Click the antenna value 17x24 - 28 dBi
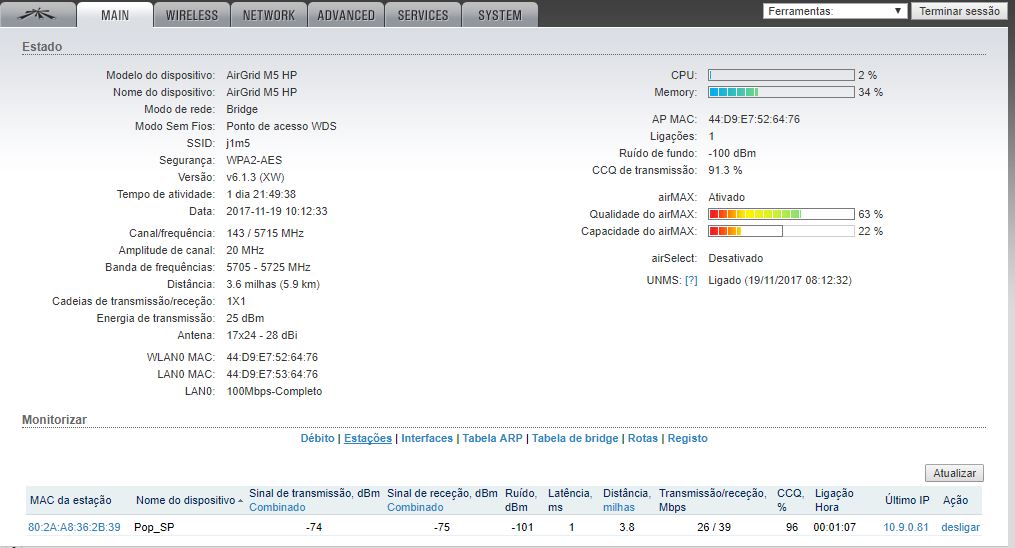1015x548 pixels. [262, 335]
